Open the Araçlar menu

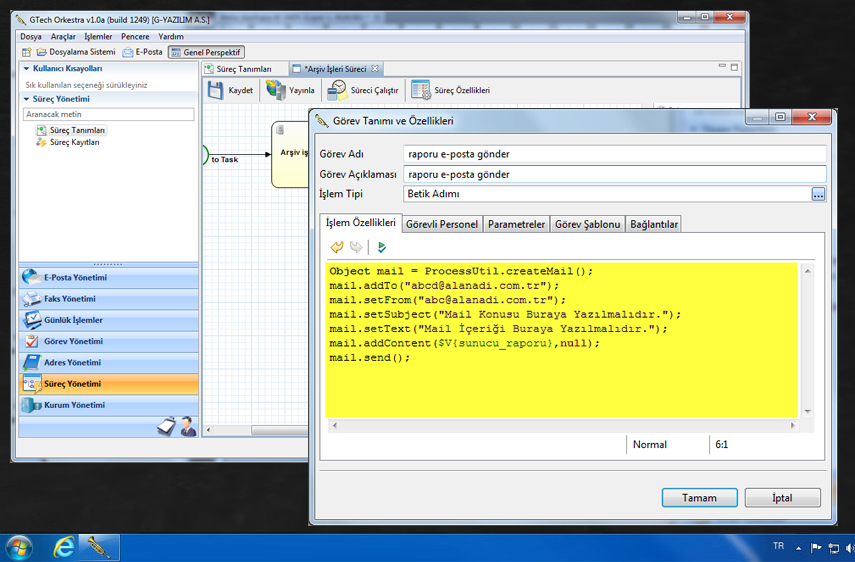click(x=63, y=37)
